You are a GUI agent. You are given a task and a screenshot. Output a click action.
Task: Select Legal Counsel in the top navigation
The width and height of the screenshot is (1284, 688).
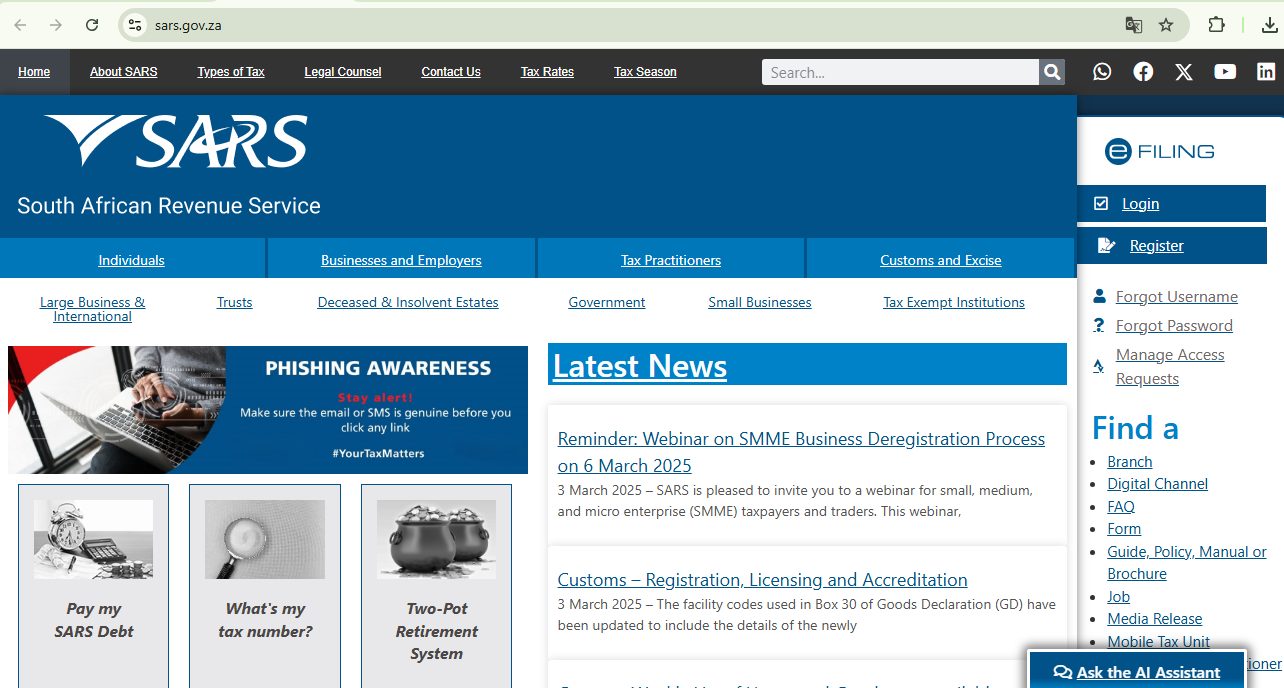coord(343,72)
